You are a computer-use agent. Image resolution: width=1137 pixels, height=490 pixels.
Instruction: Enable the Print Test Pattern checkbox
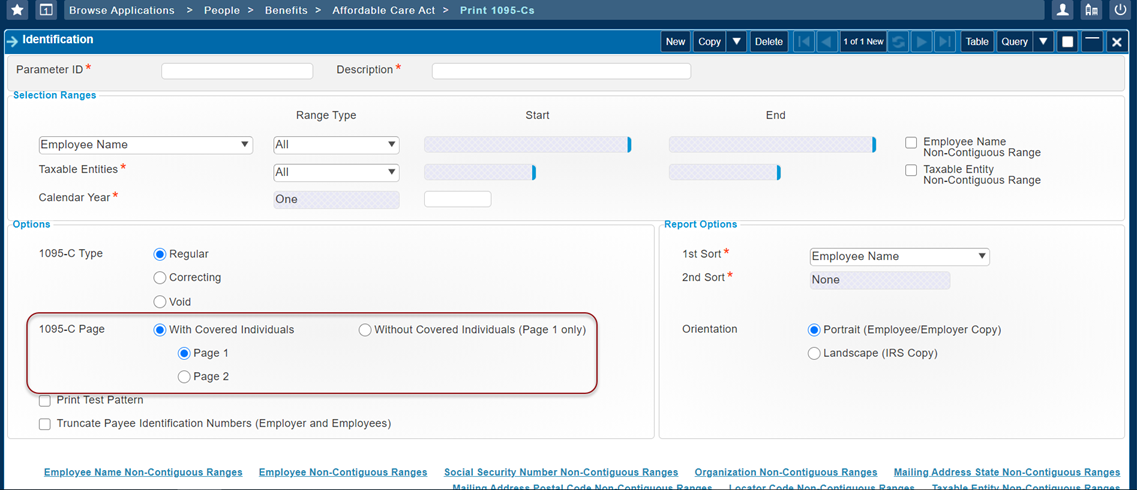point(45,401)
